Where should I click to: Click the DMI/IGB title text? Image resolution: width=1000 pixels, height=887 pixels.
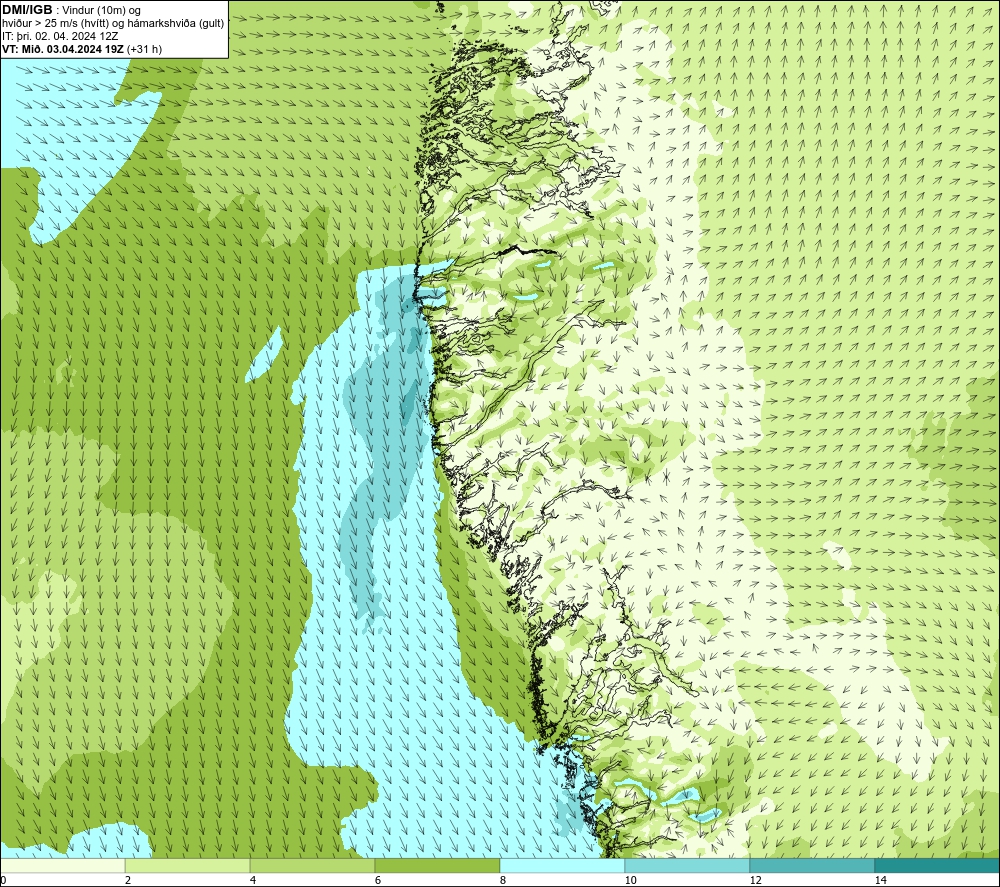point(27,10)
